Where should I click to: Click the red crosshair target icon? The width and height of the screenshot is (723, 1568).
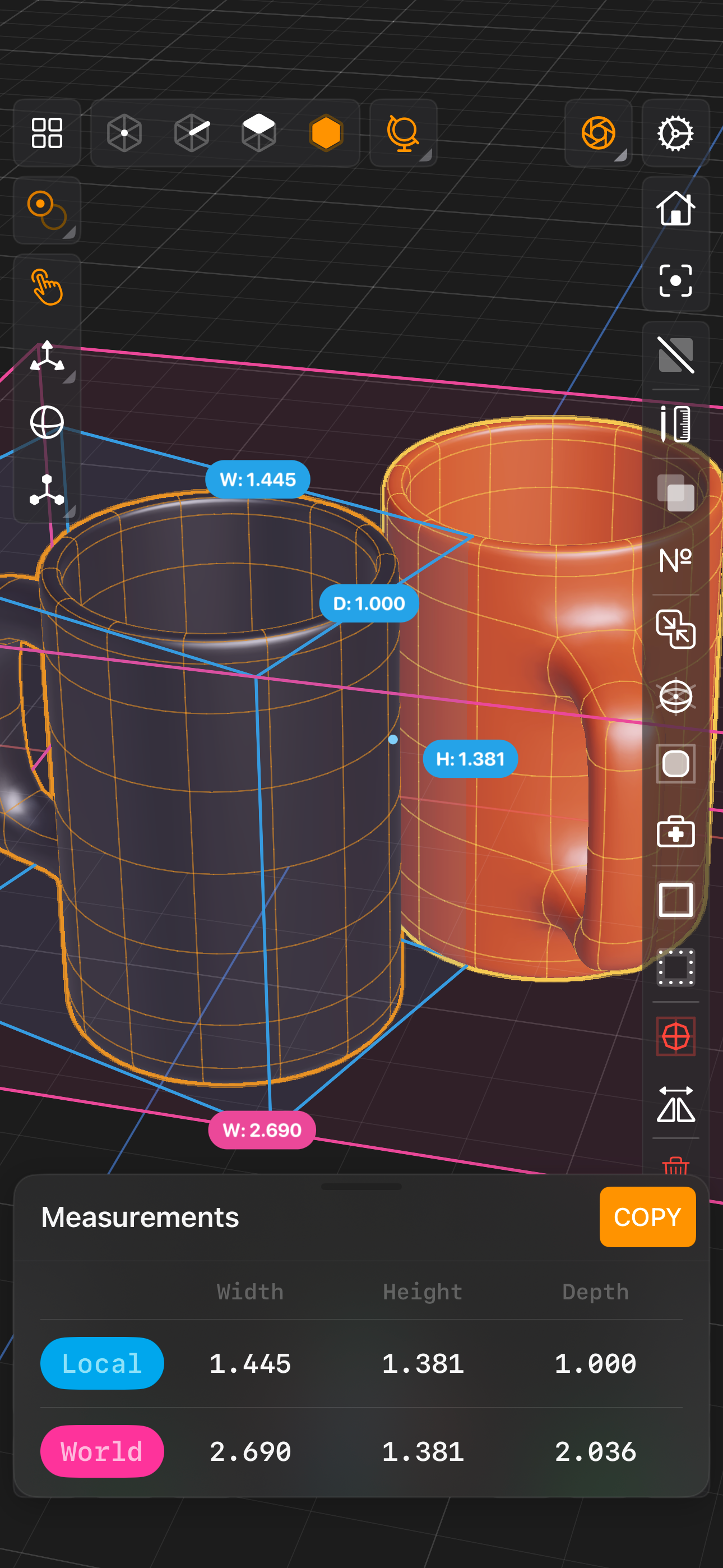pos(675,1036)
